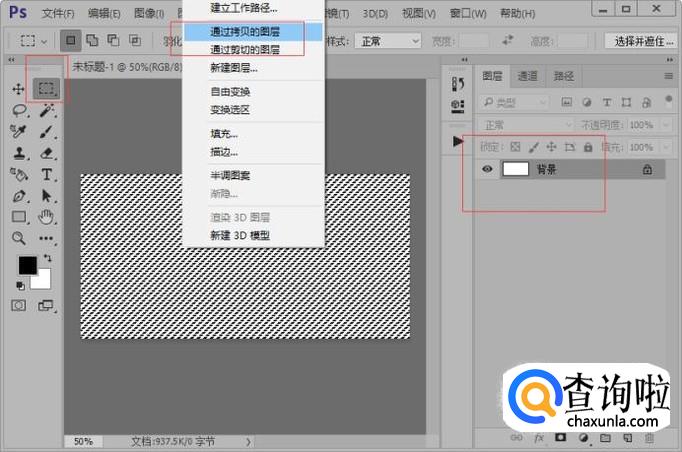The width and height of the screenshot is (682, 452).
Task: Select the Brush tool
Action: point(47,131)
